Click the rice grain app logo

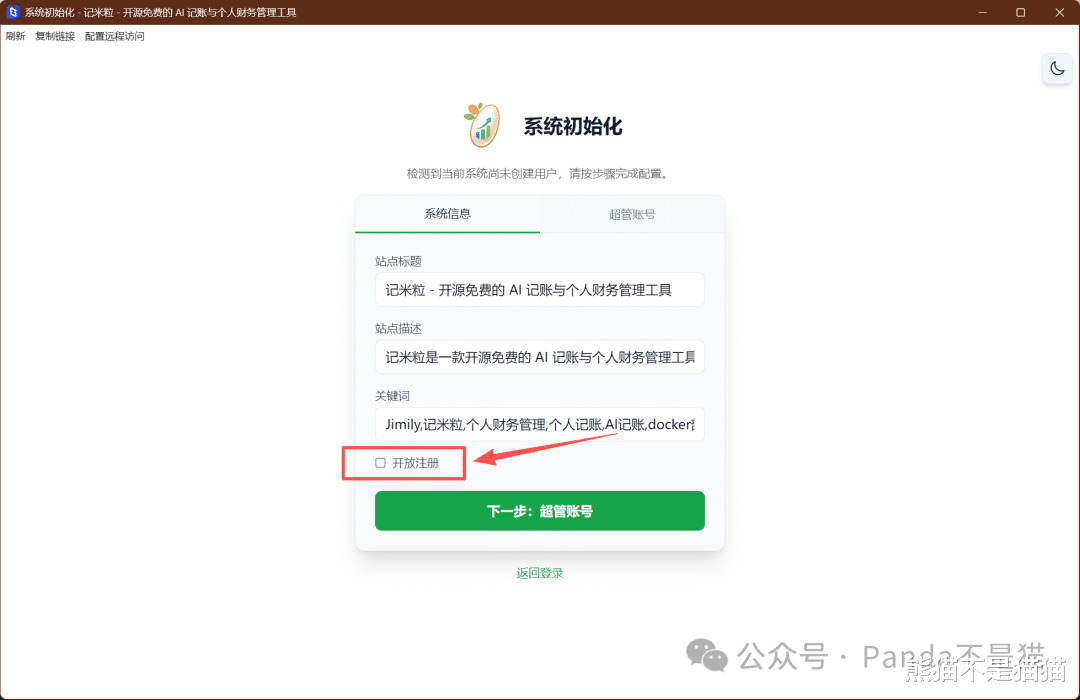482,125
